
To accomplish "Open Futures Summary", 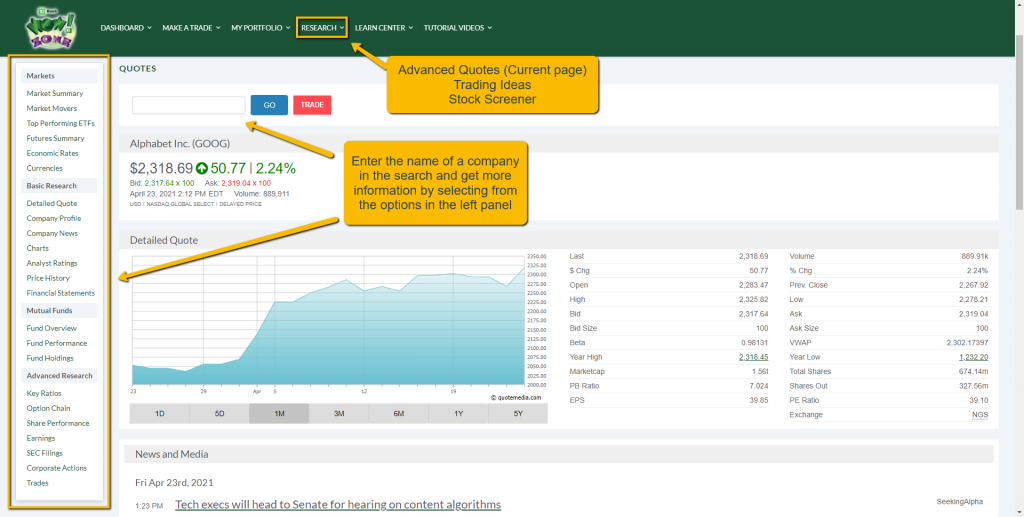I will click(56, 138).
